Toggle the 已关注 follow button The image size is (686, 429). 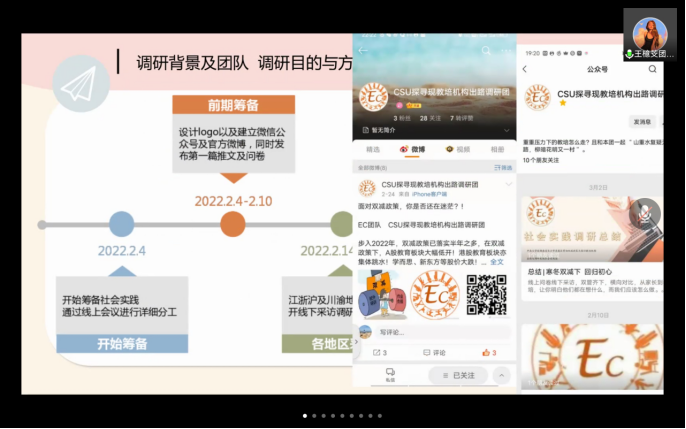[x=458, y=375]
